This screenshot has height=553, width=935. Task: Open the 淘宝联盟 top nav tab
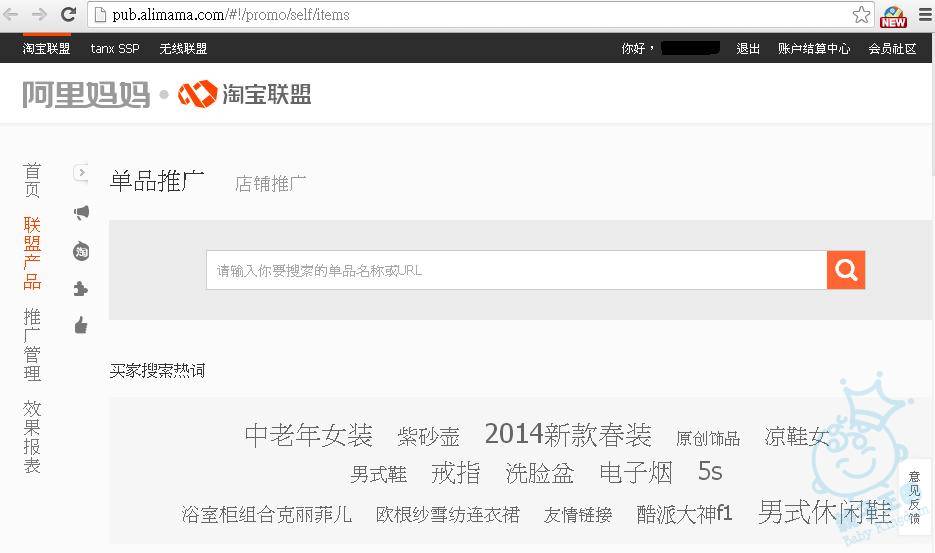coord(47,48)
